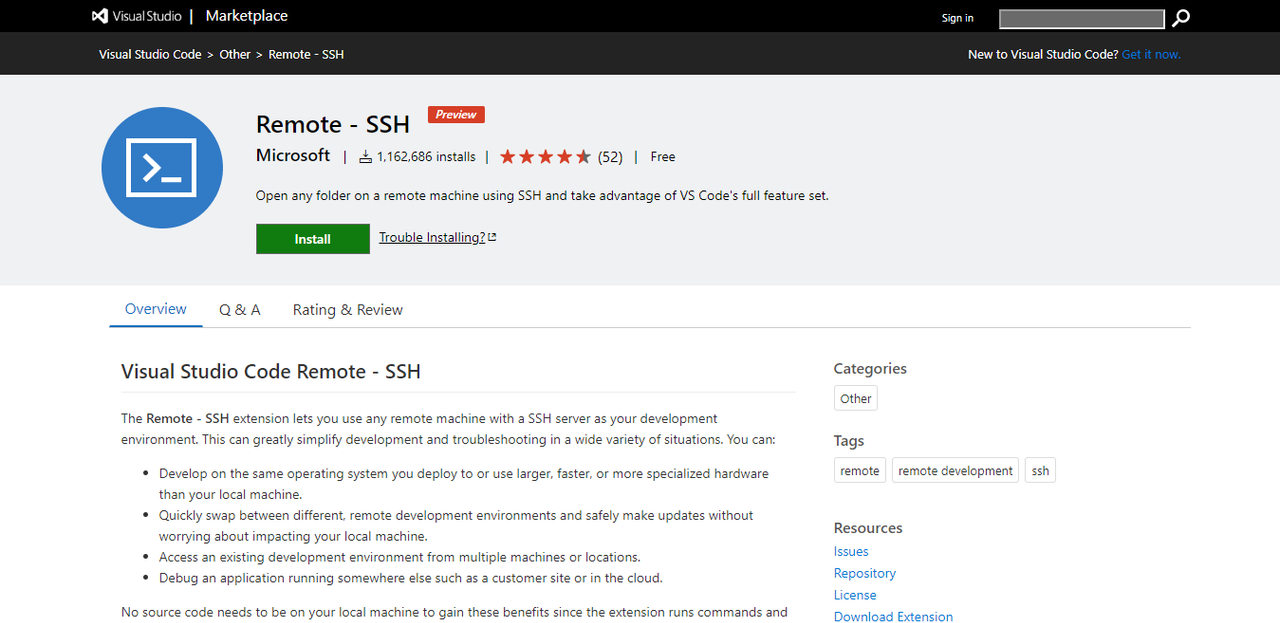Select the 'remote development' tag
The height and width of the screenshot is (623, 1280).
pyautogui.click(x=956, y=470)
